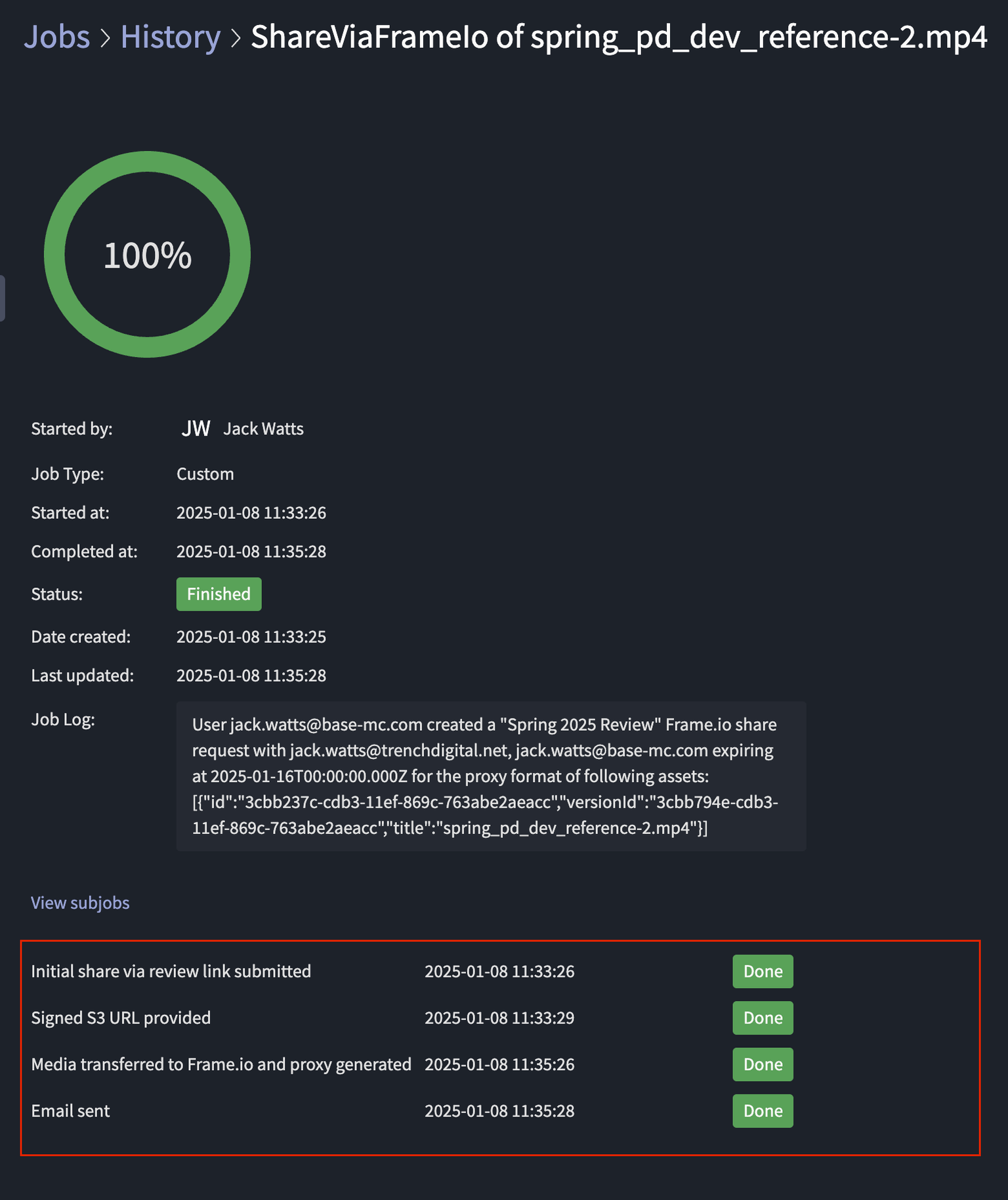The image size is (1008, 1200).
Task: Click timestamp 11:35:26 in step list
Action: (499, 1064)
